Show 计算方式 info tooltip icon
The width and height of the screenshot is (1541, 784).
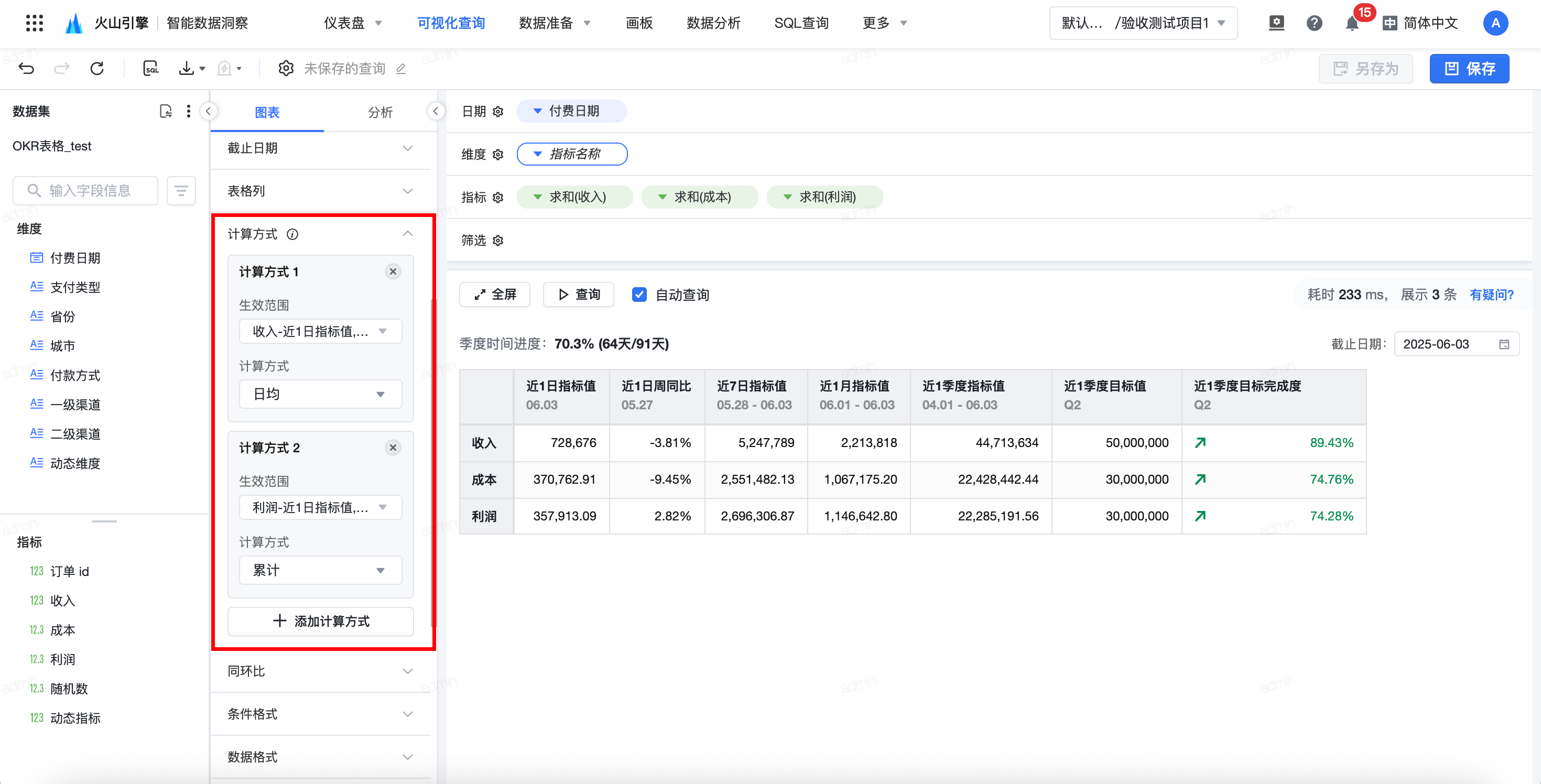pyautogui.click(x=292, y=234)
